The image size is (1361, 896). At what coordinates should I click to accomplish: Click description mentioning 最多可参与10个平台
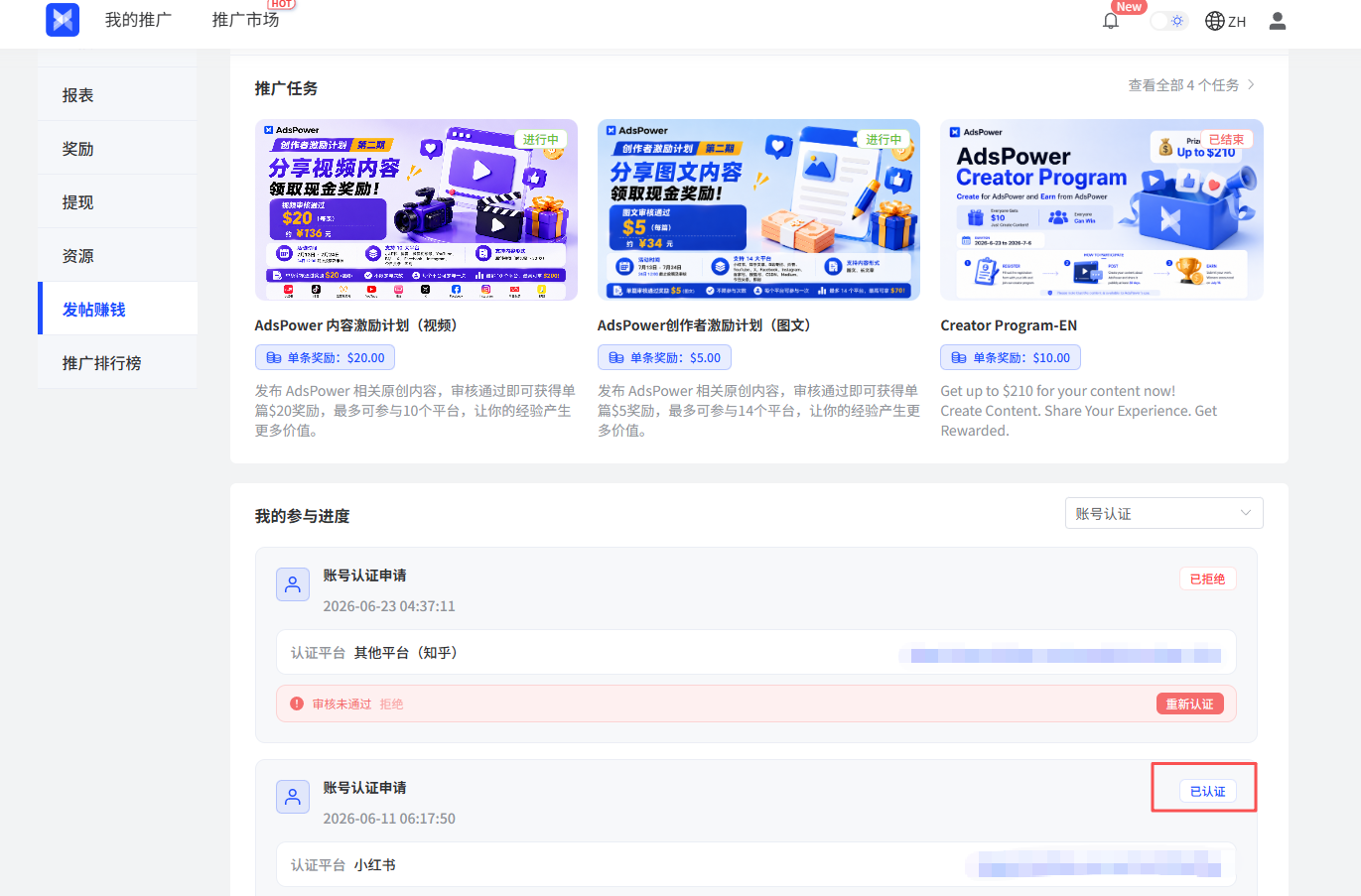pyautogui.click(x=415, y=411)
